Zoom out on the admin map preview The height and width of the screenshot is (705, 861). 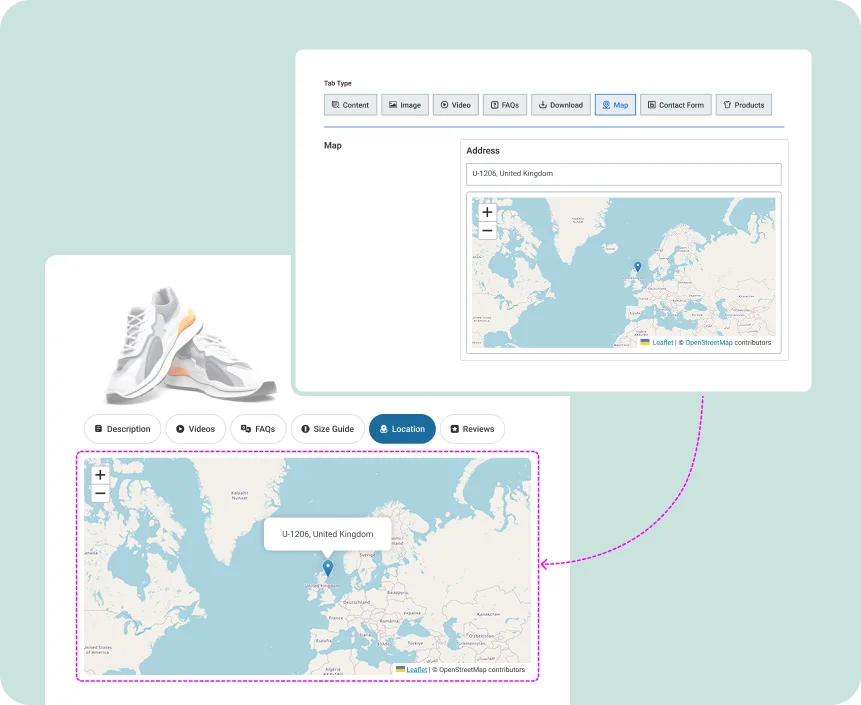coord(487,231)
